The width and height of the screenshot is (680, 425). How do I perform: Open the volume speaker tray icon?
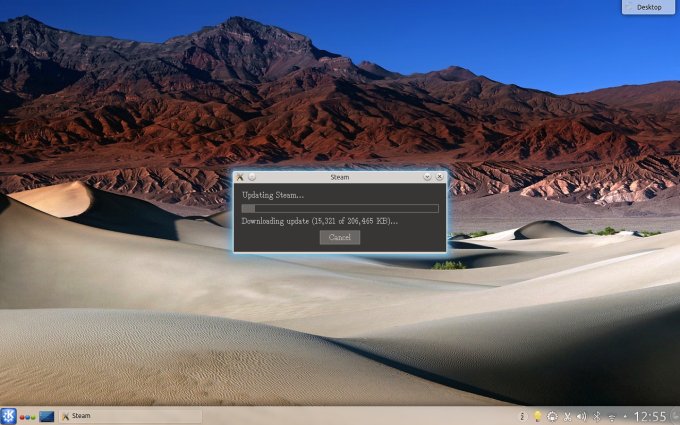[582, 416]
